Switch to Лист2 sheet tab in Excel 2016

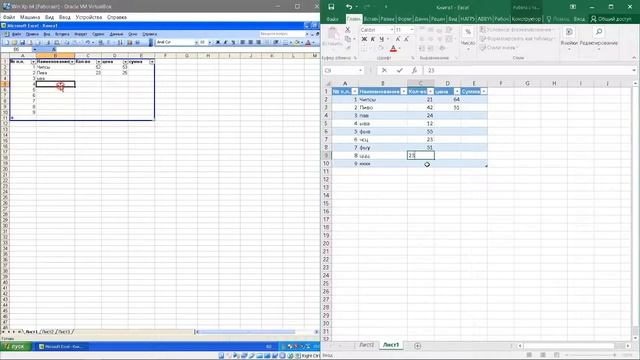tap(366, 345)
